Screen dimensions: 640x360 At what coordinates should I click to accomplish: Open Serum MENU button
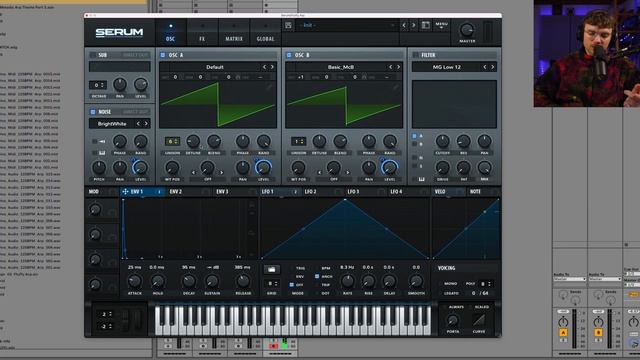click(x=441, y=25)
